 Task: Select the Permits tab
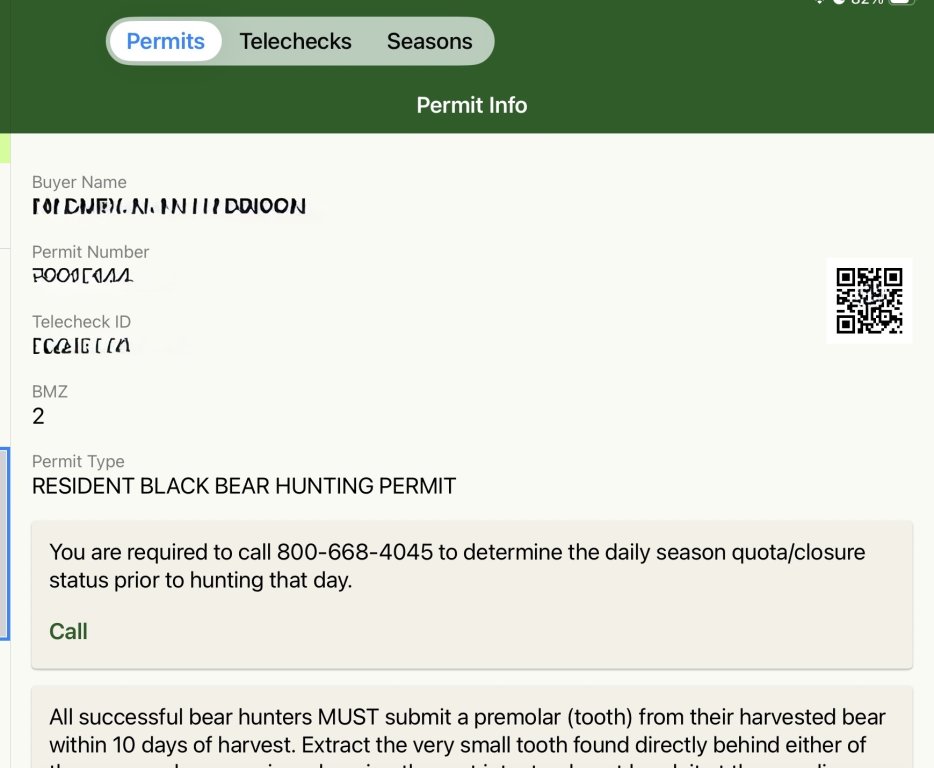(166, 41)
